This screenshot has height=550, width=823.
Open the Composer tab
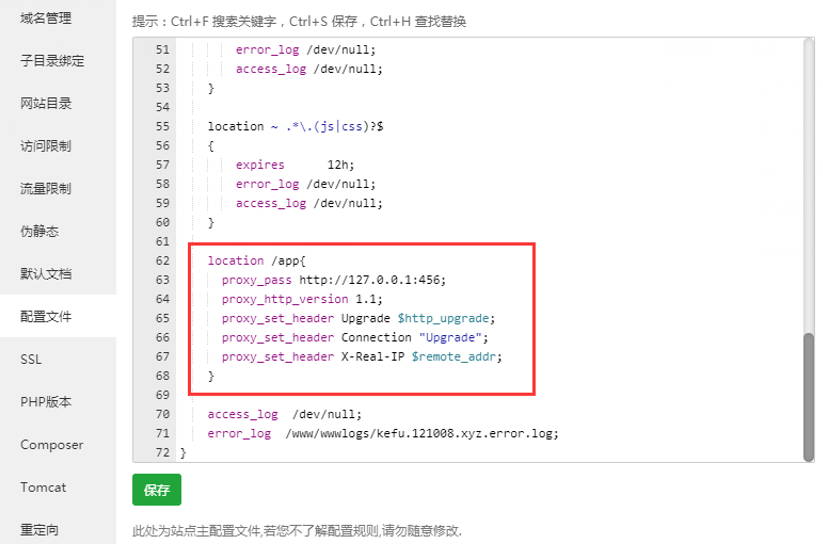tap(51, 445)
